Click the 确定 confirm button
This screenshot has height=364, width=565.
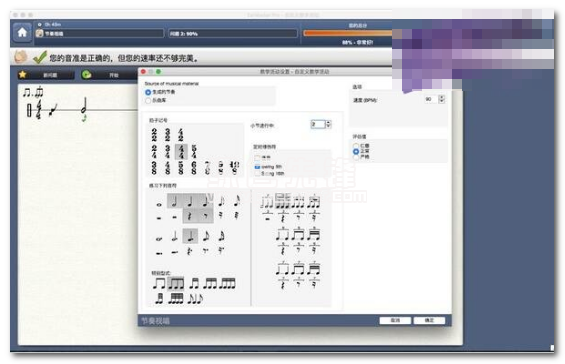(429, 320)
